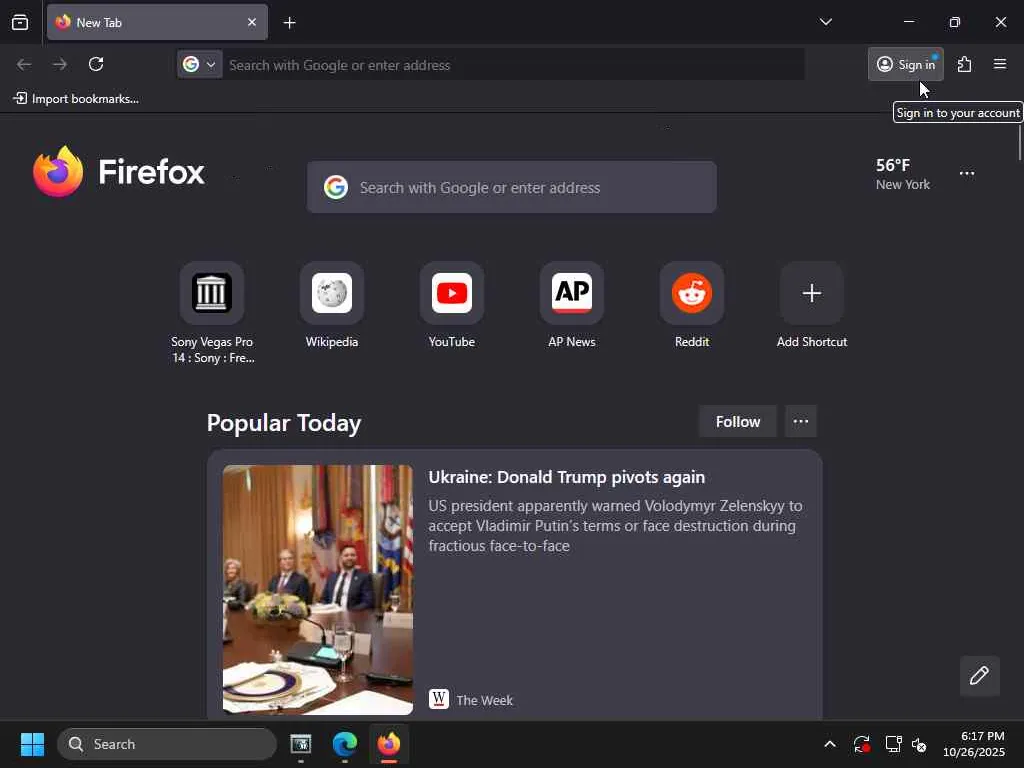Expand the system tray hidden icons chevron
Viewport: 1024px width, 768px height.
[829, 744]
